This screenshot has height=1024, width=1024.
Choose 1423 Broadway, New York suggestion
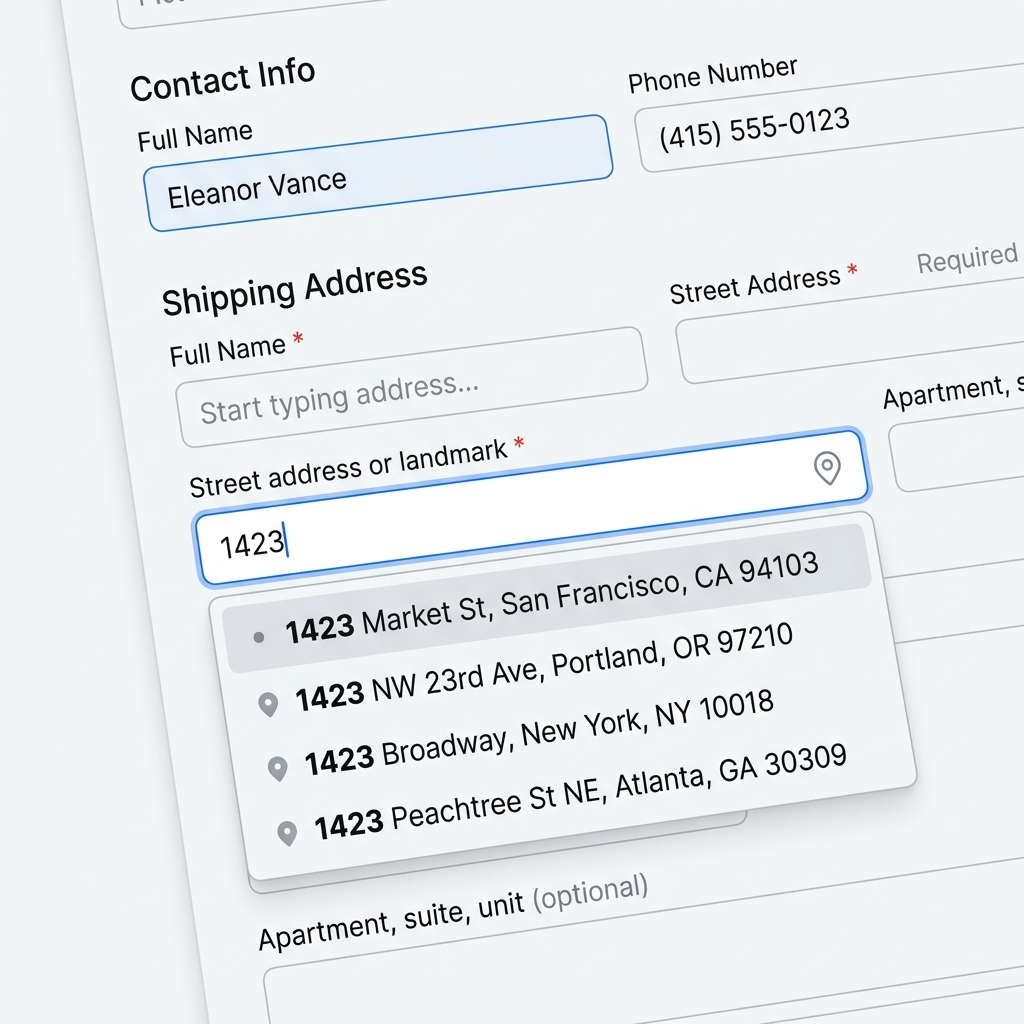click(539, 733)
